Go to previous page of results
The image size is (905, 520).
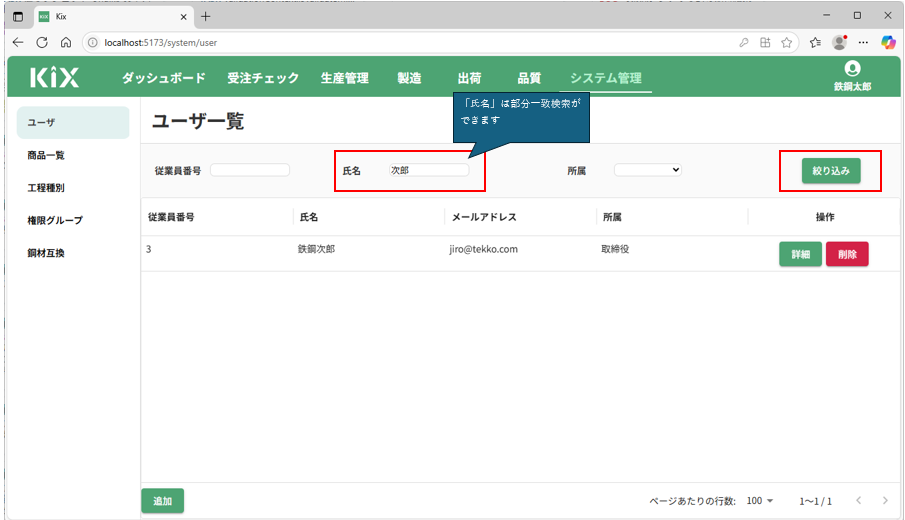(x=859, y=500)
